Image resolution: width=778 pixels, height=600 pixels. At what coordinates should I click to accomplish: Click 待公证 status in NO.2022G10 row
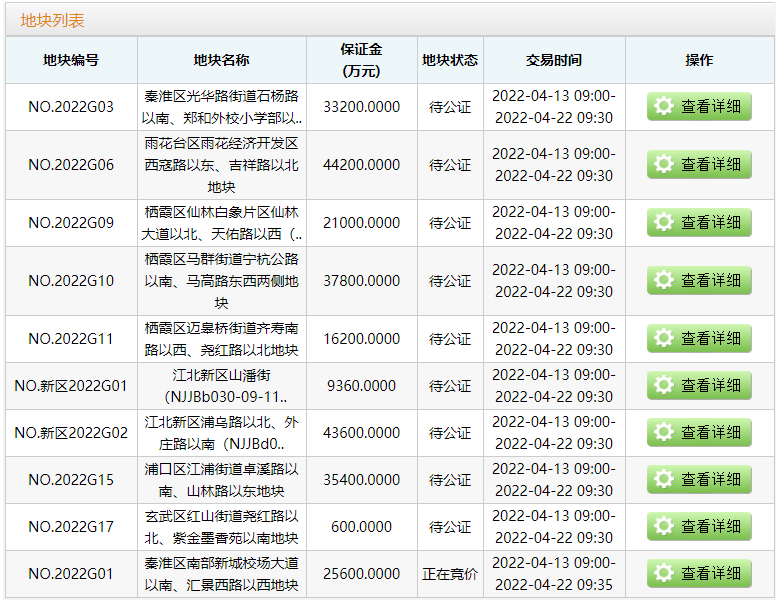pos(450,281)
